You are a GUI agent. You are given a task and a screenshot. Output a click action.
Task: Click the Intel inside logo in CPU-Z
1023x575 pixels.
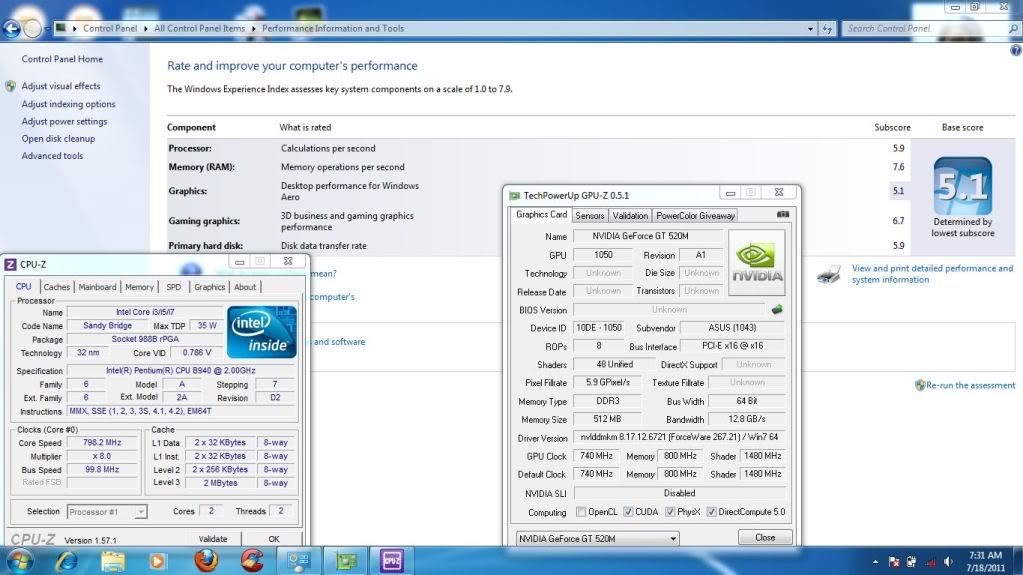click(262, 332)
